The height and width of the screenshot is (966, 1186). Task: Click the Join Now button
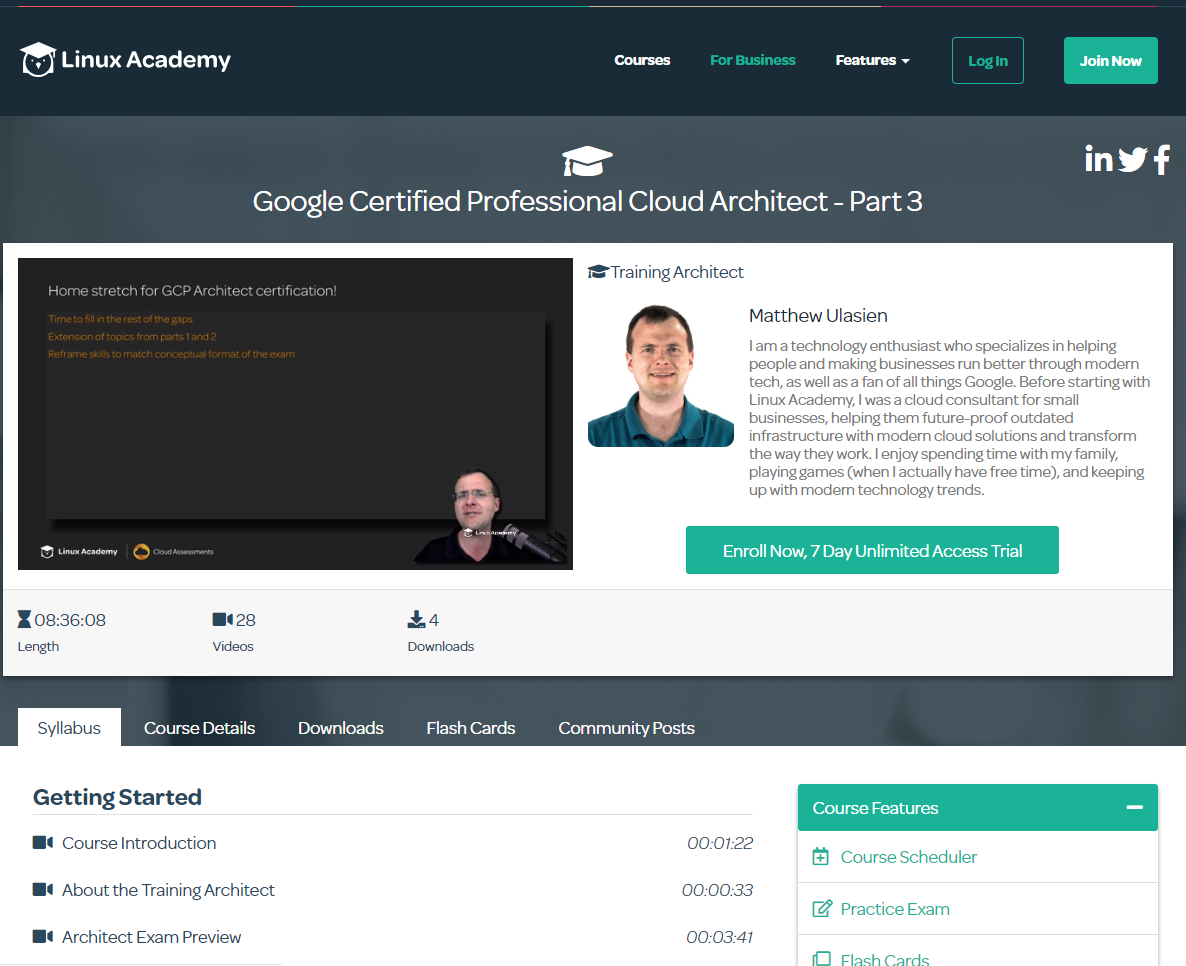[1110, 61]
